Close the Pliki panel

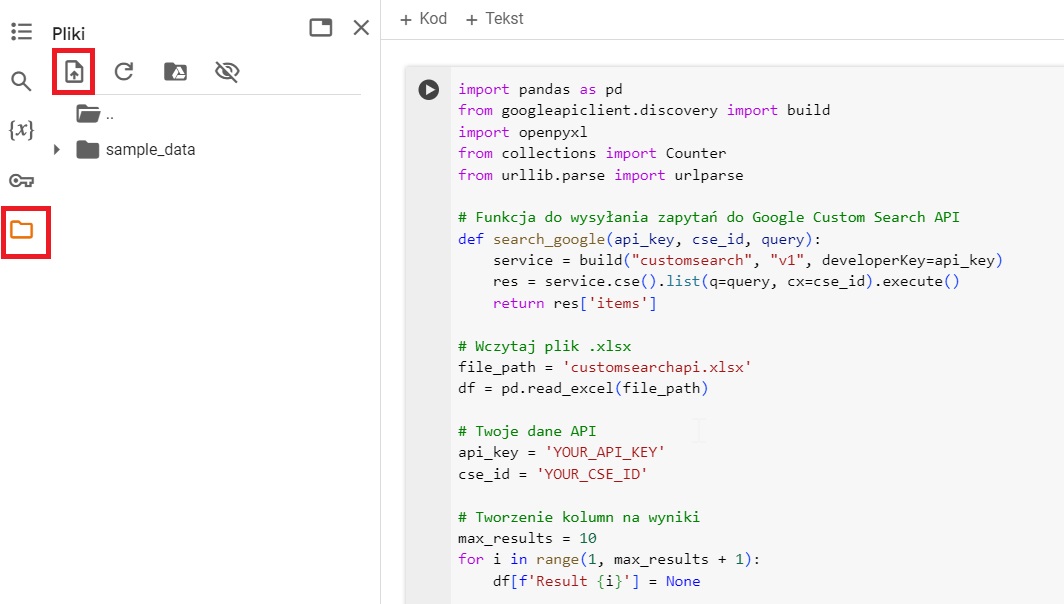tap(360, 28)
